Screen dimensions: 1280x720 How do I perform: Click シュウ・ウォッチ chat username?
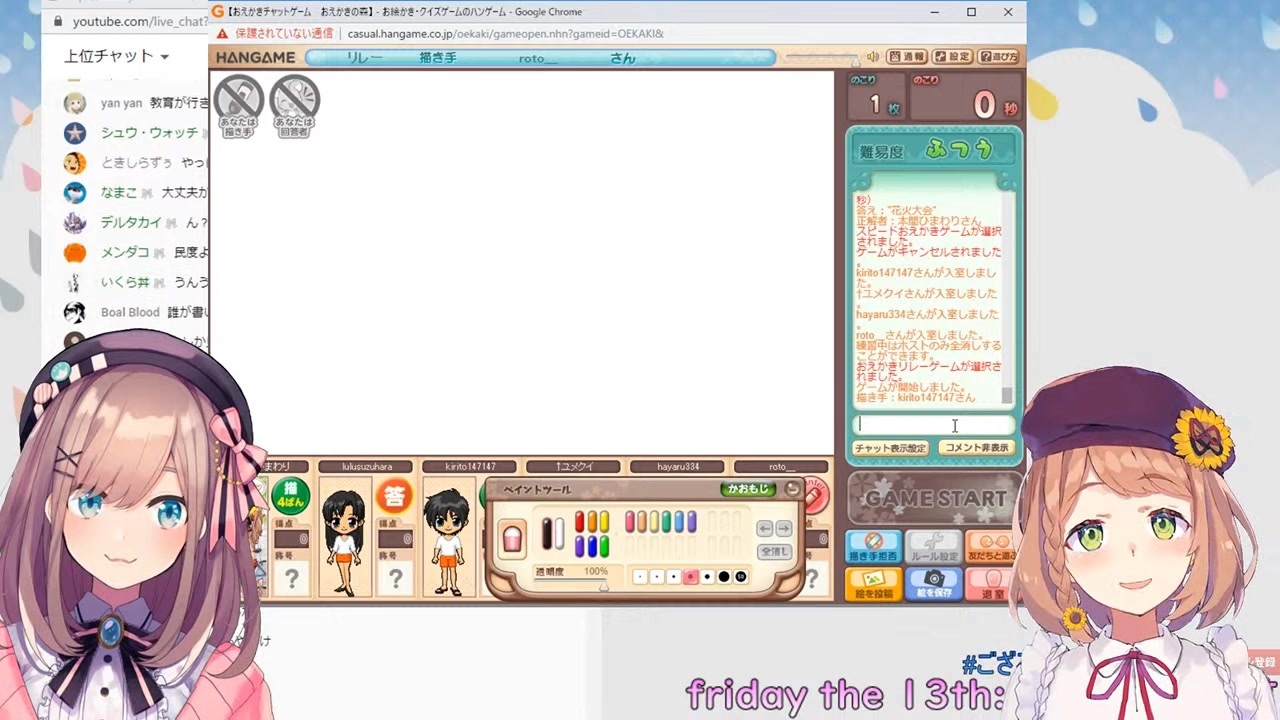click(149, 133)
